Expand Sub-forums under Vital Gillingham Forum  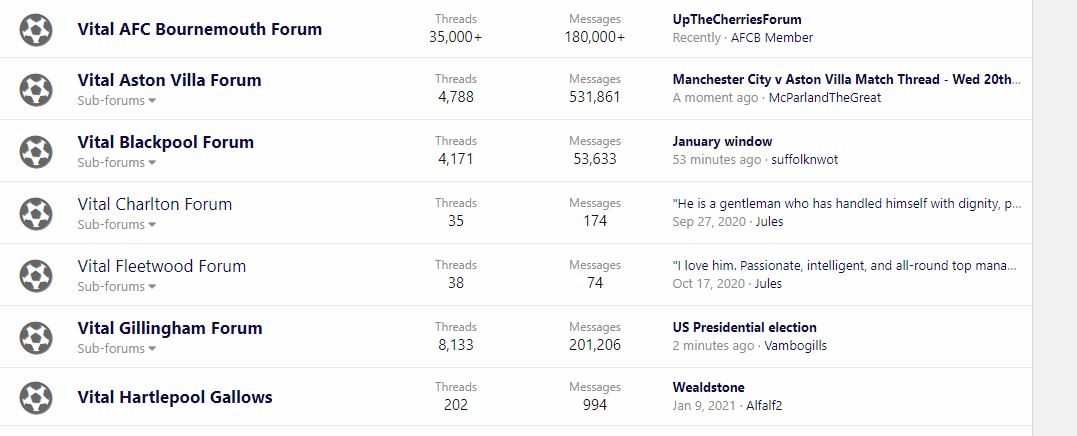point(117,349)
